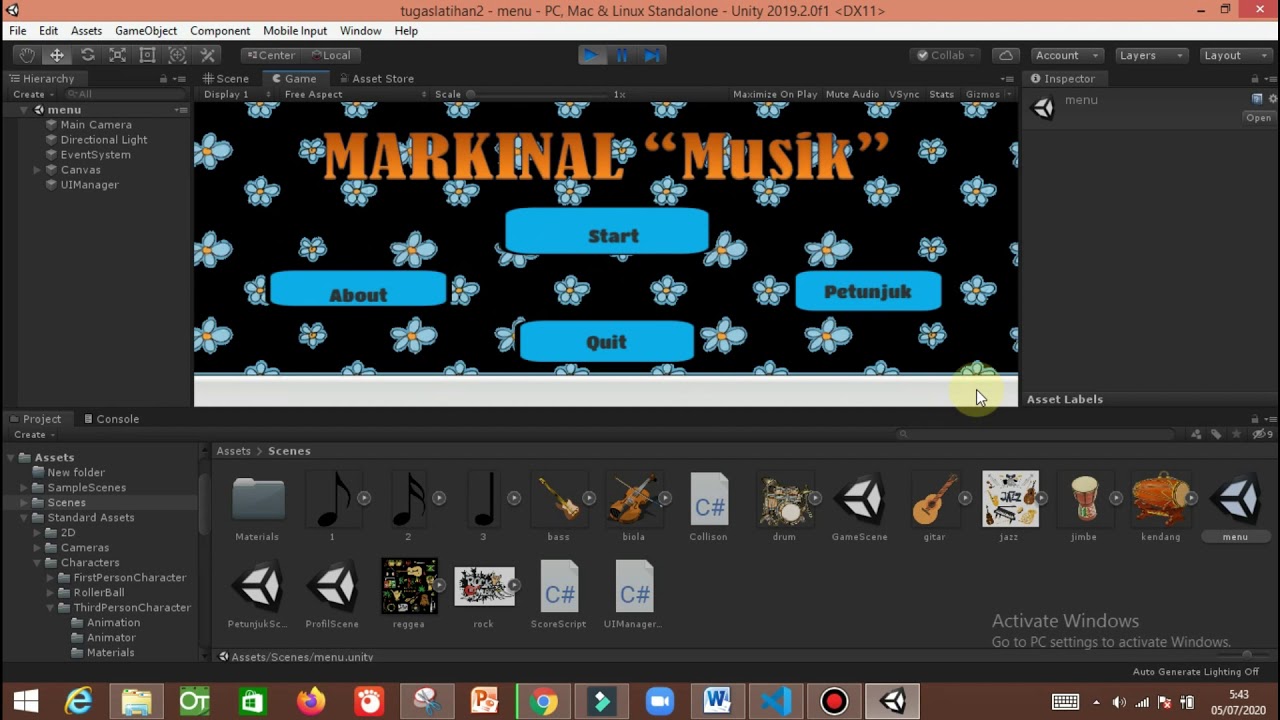The height and width of the screenshot is (720, 1280).
Task: Click the Petunjuk button in Game view
Action: 868,291
